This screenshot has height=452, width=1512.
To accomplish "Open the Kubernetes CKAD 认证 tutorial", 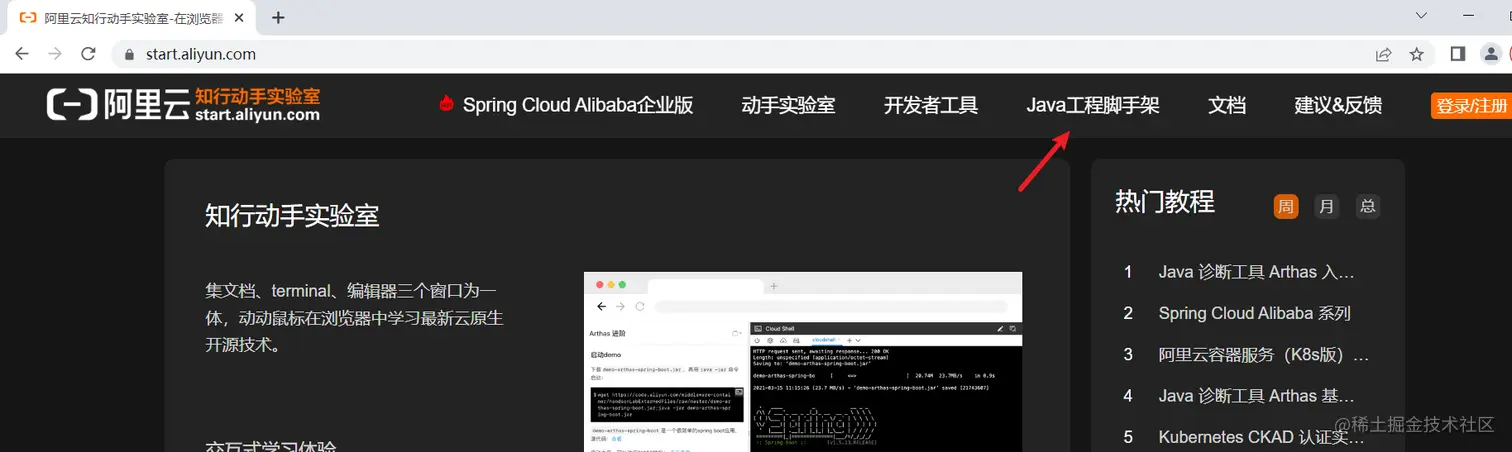I will (x=1261, y=437).
